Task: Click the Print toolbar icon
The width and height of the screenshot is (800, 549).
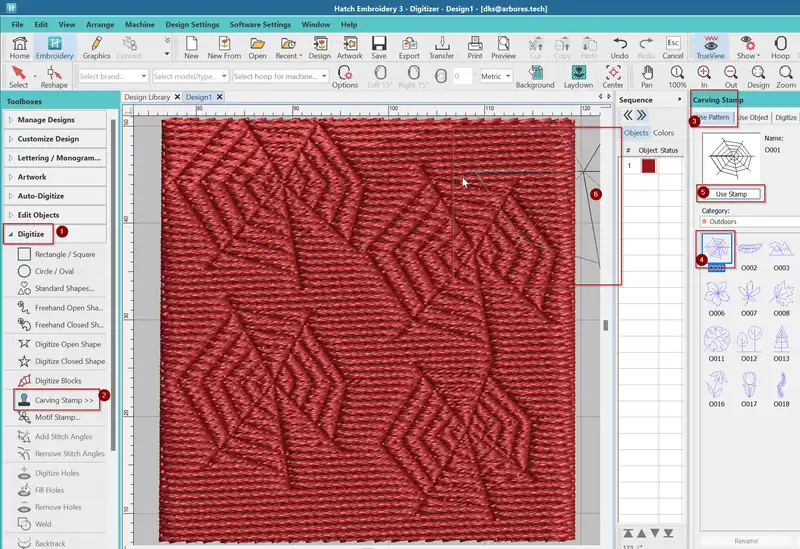Action: (475, 48)
